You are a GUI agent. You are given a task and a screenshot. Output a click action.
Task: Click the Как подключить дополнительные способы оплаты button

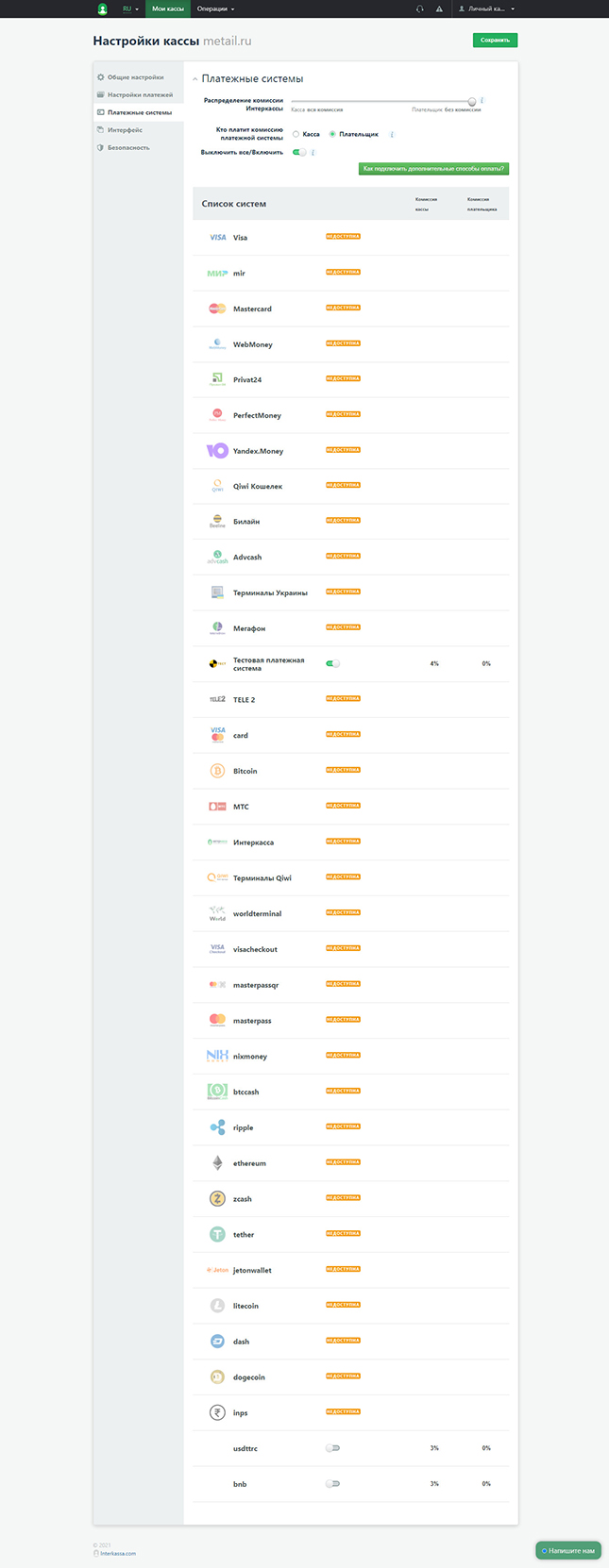[x=433, y=169]
